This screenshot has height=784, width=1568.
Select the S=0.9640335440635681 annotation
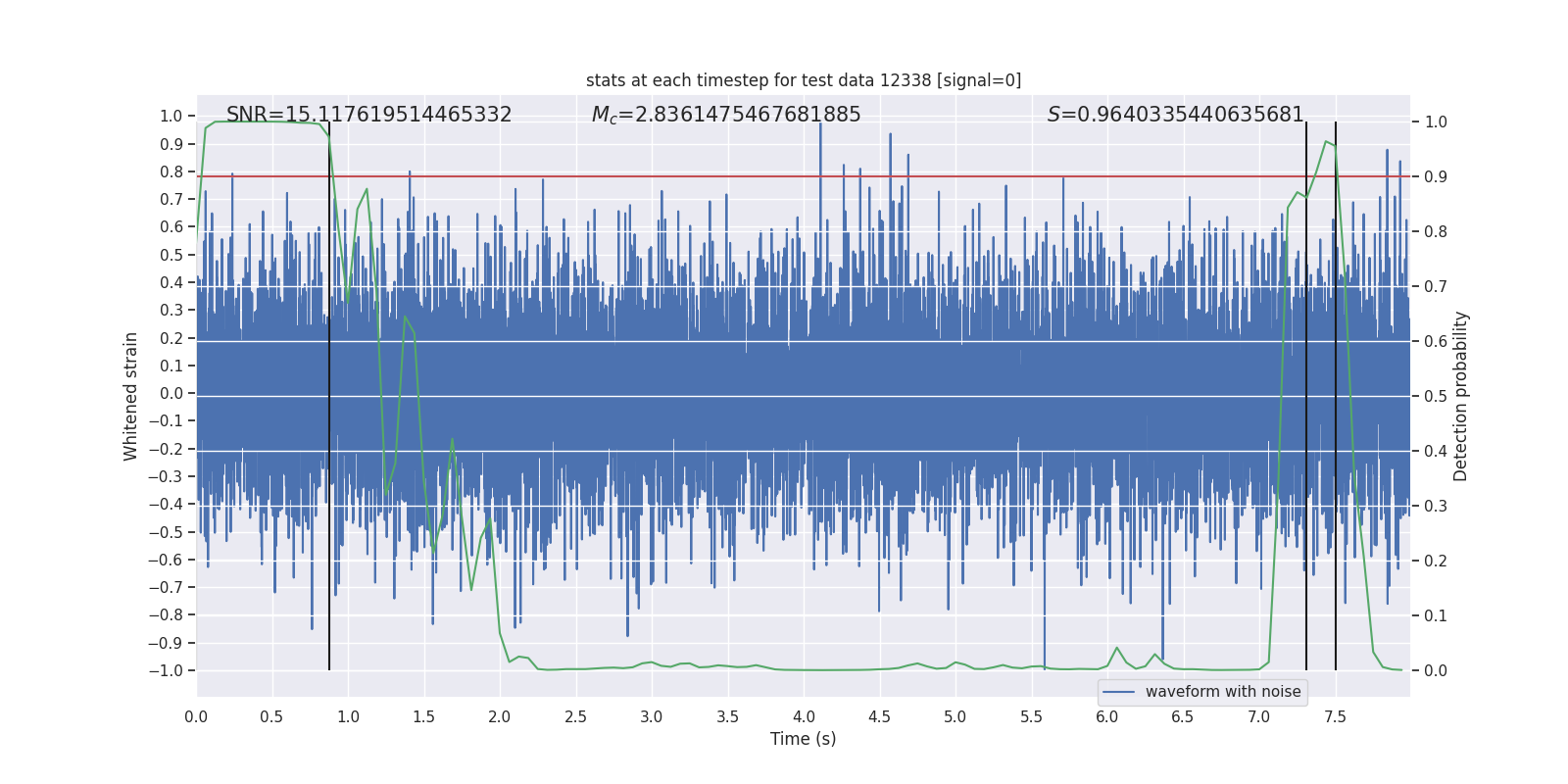click(x=1176, y=115)
